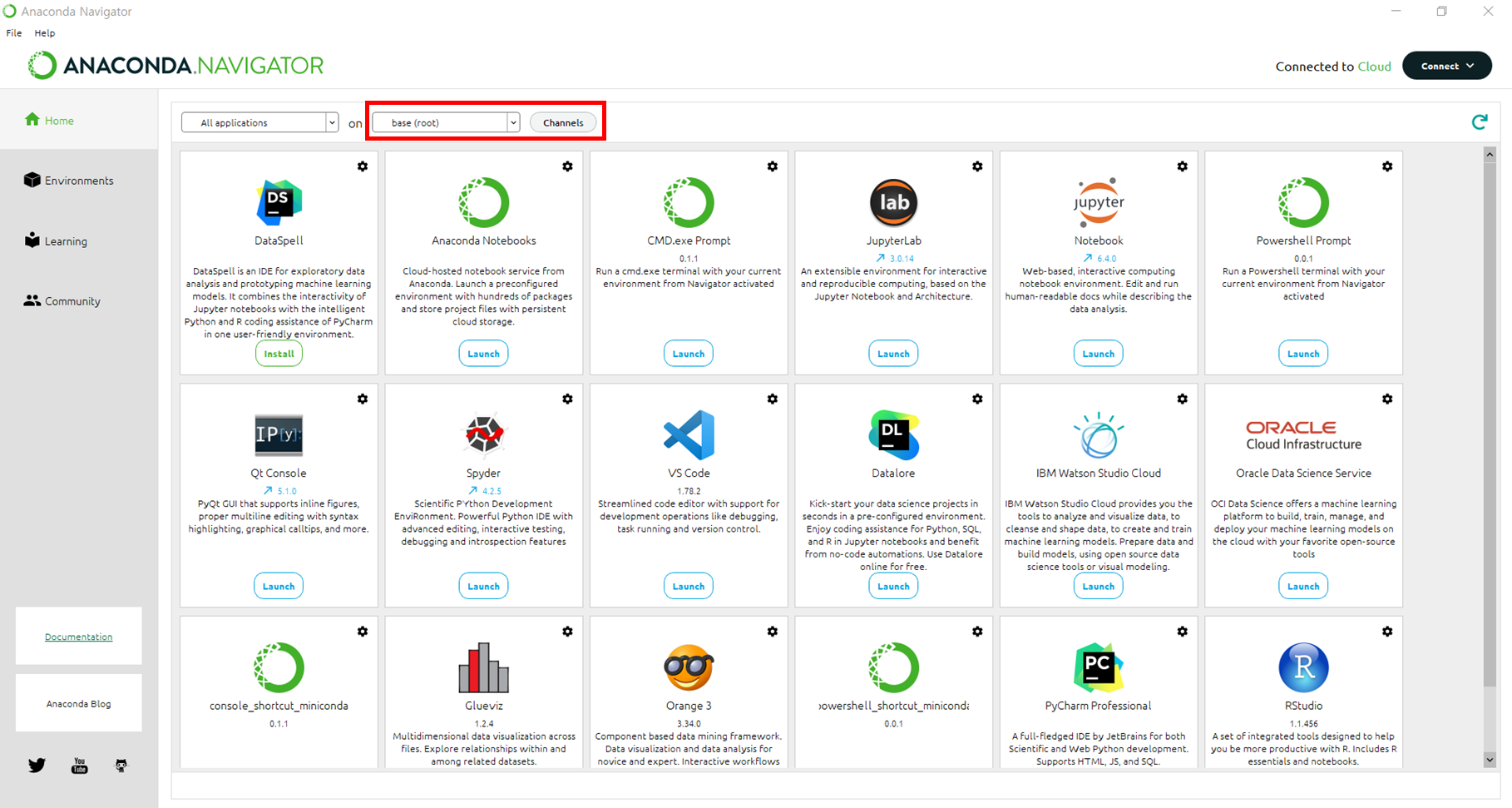This screenshot has width=1512, height=808.
Task: Launch IBM Watson Studio Cloud
Action: (x=1099, y=586)
